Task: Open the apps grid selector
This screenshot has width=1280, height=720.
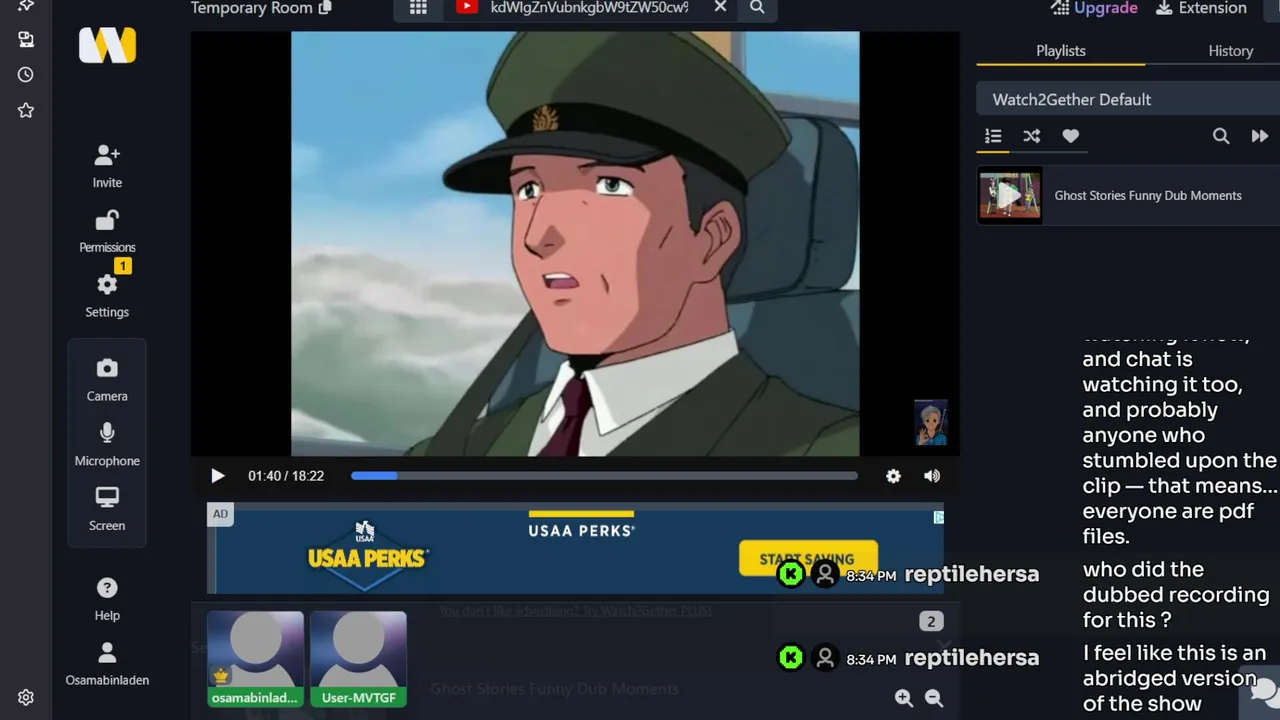Action: (418, 8)
